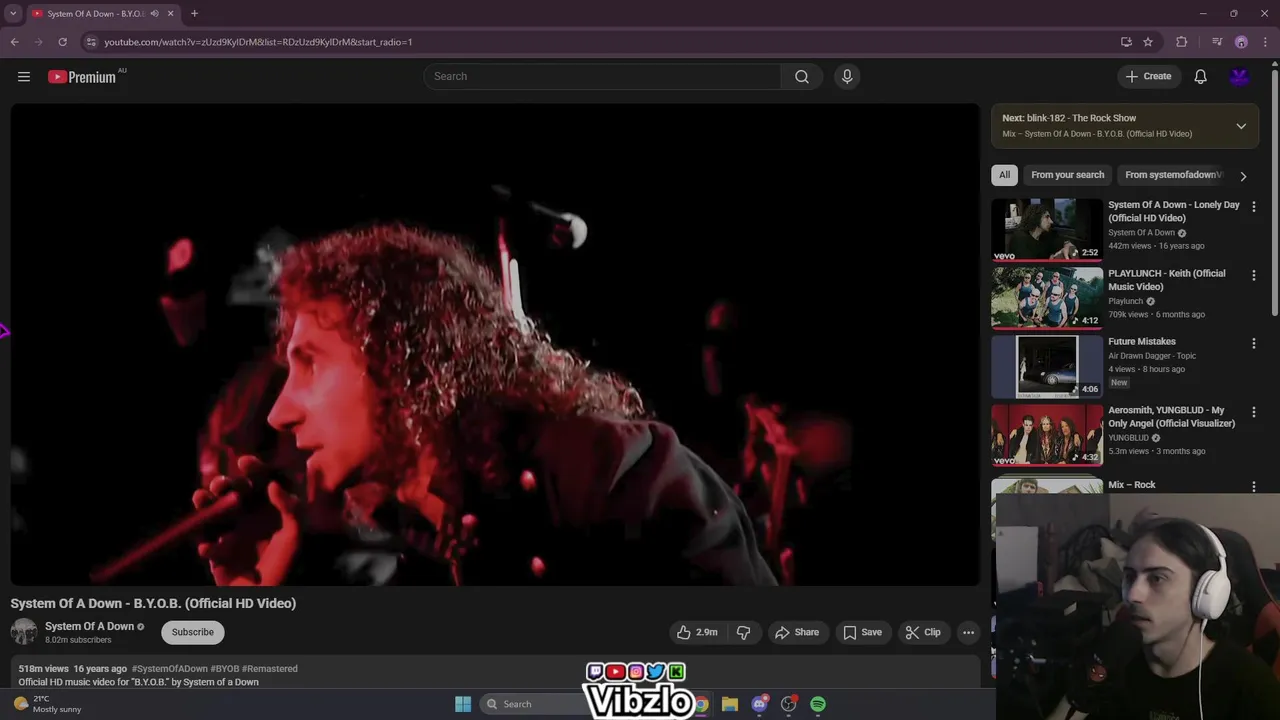
Task: Collapse the Next up mix panel
Action: pos(1241,126)
